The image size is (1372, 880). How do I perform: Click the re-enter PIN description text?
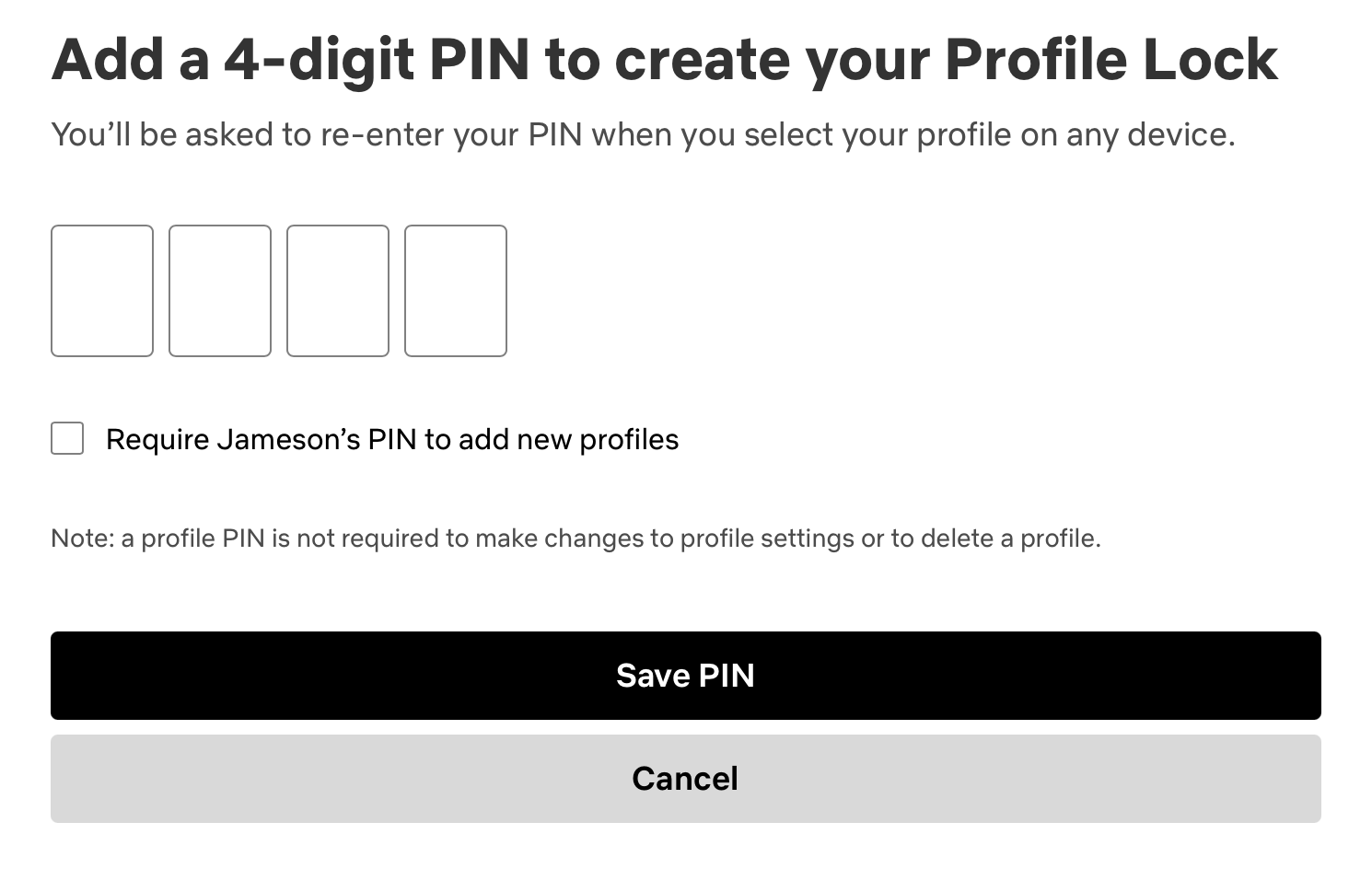tap(645, 134)
